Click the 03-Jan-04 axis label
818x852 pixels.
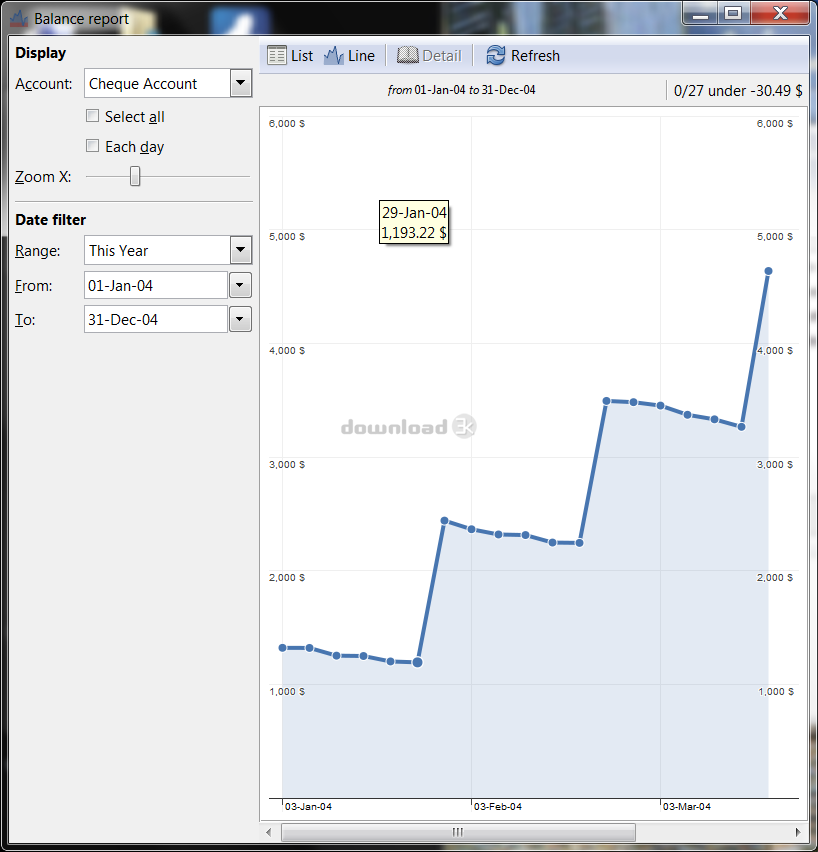(x=308, y=806)
